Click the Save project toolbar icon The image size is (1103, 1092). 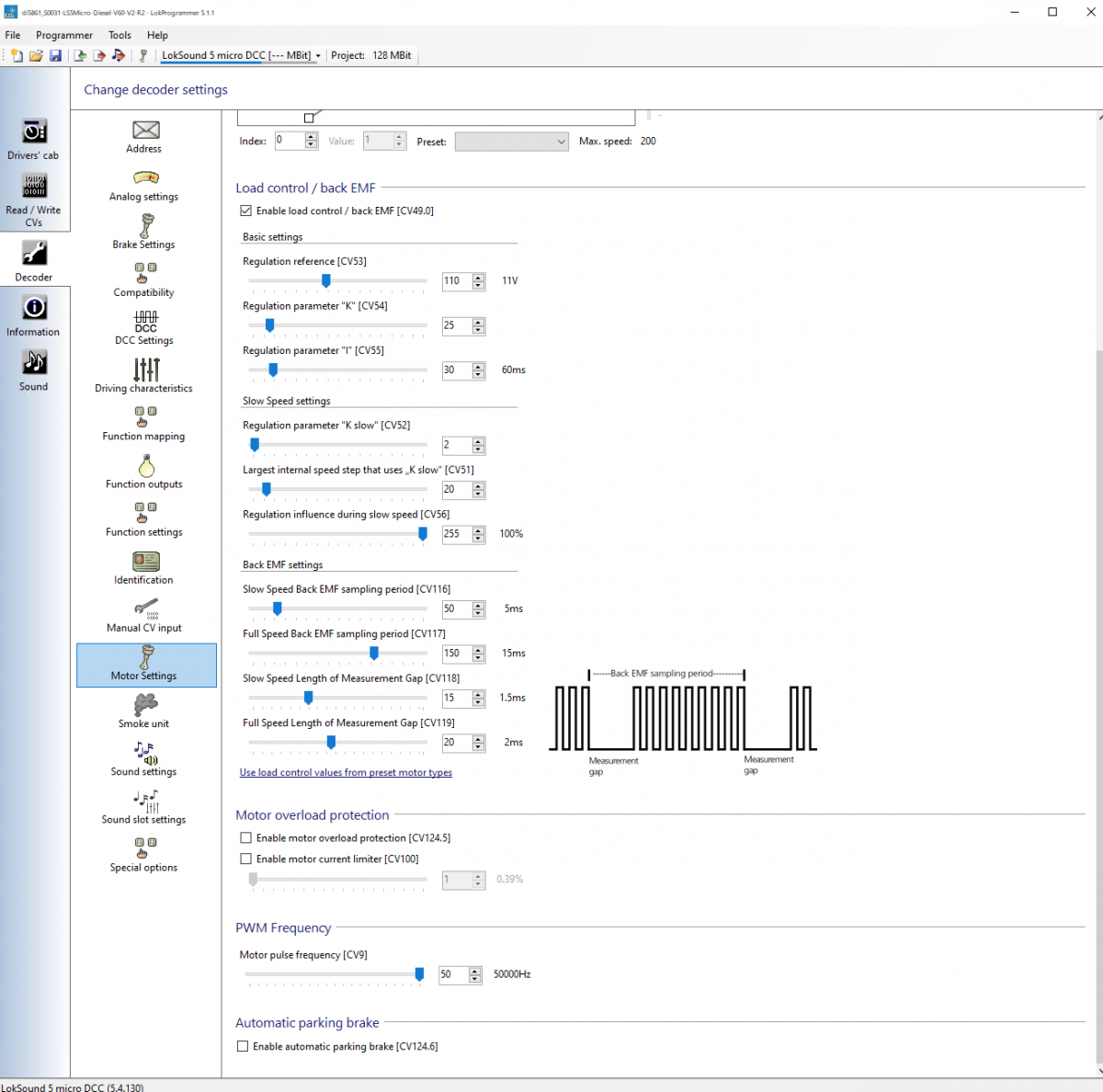56,56
